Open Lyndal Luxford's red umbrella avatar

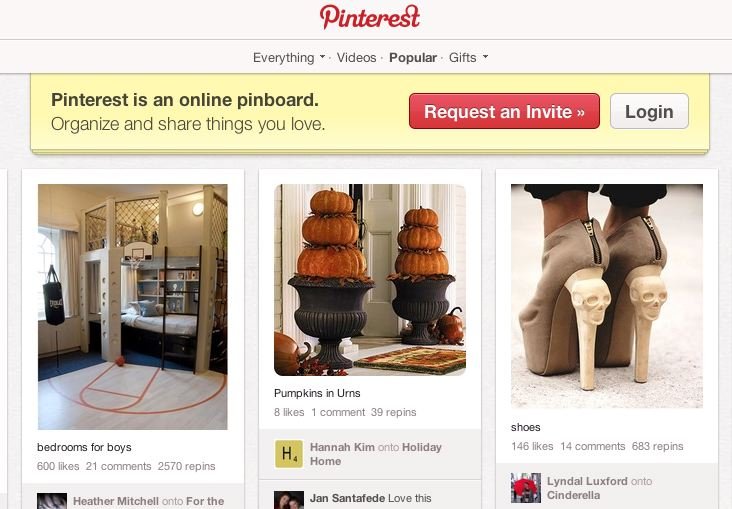526,488
